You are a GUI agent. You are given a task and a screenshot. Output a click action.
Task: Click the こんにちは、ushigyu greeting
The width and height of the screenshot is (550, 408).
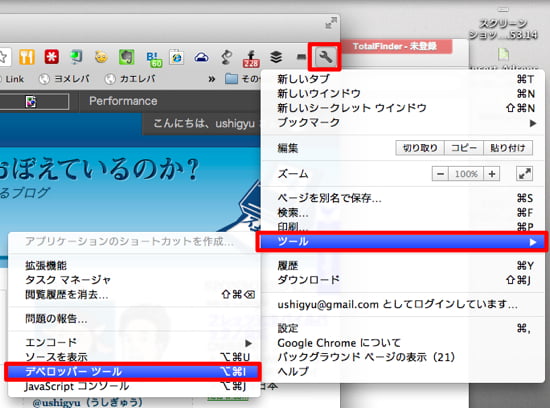(204, 123)
